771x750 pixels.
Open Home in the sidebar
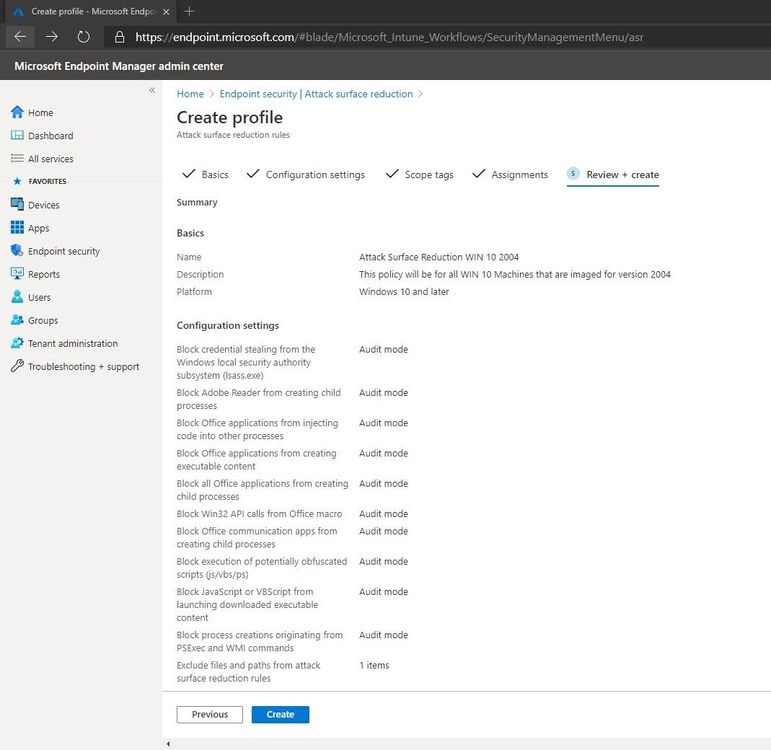click(x=40, y=113)
